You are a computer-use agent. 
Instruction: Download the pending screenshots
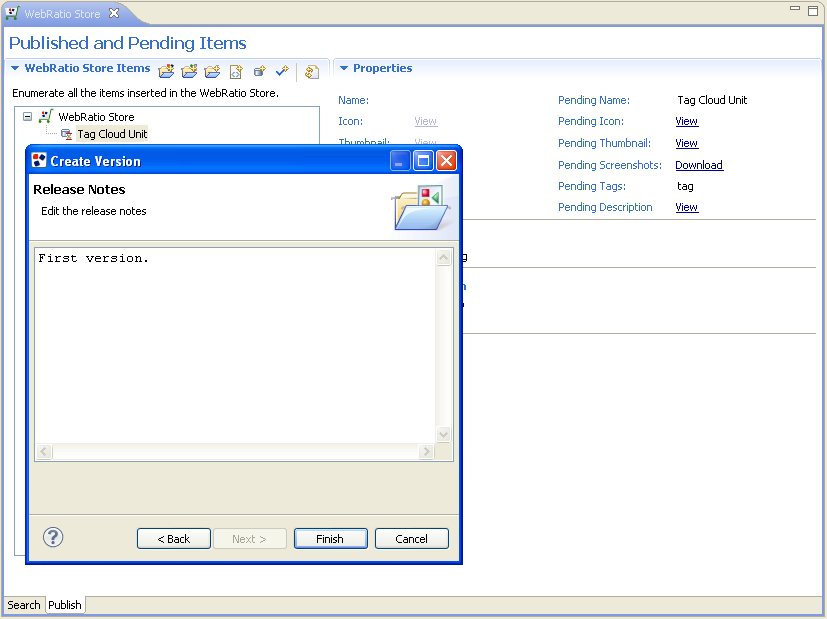(699, 165)
